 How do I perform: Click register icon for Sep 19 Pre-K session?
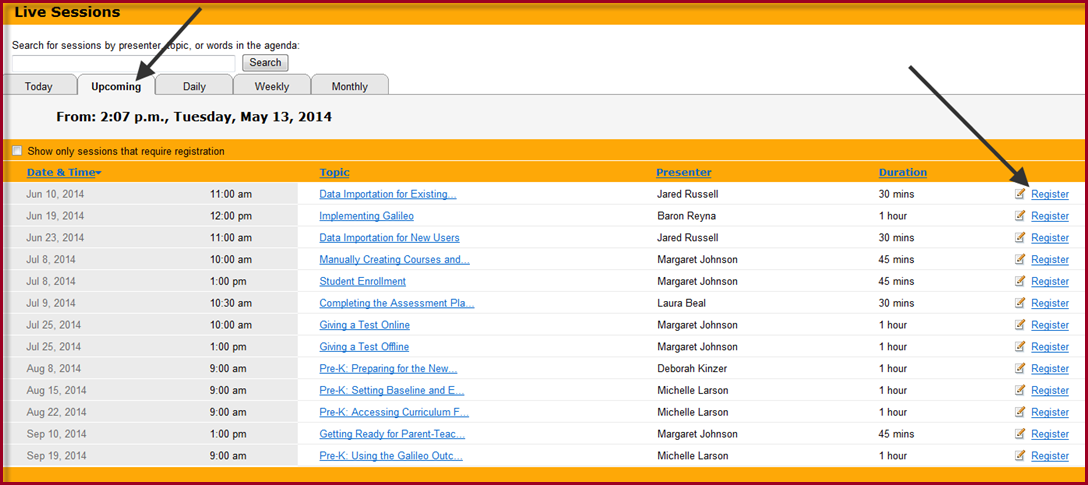(1019, 456)
